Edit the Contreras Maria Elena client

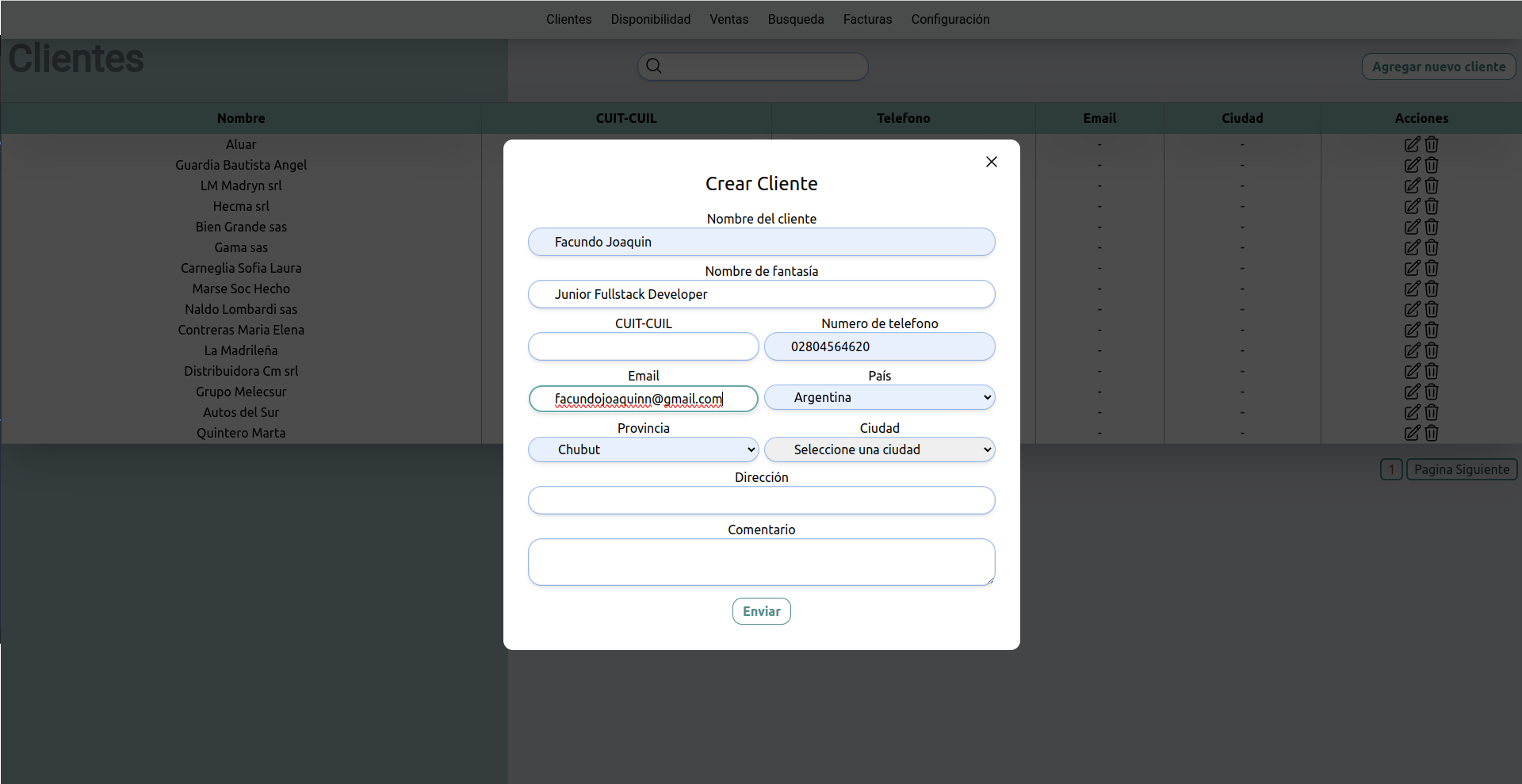click(x=1412, y=330)
